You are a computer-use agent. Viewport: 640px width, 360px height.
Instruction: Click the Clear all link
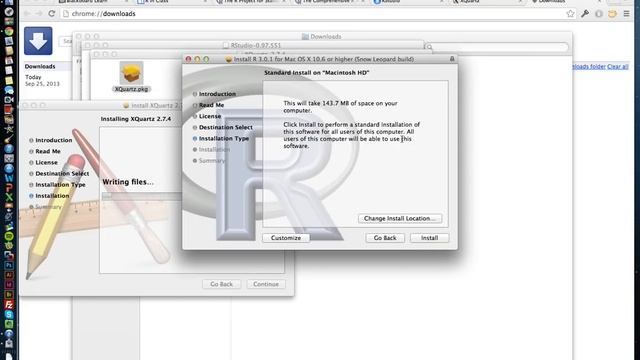[x=618, y=67]
